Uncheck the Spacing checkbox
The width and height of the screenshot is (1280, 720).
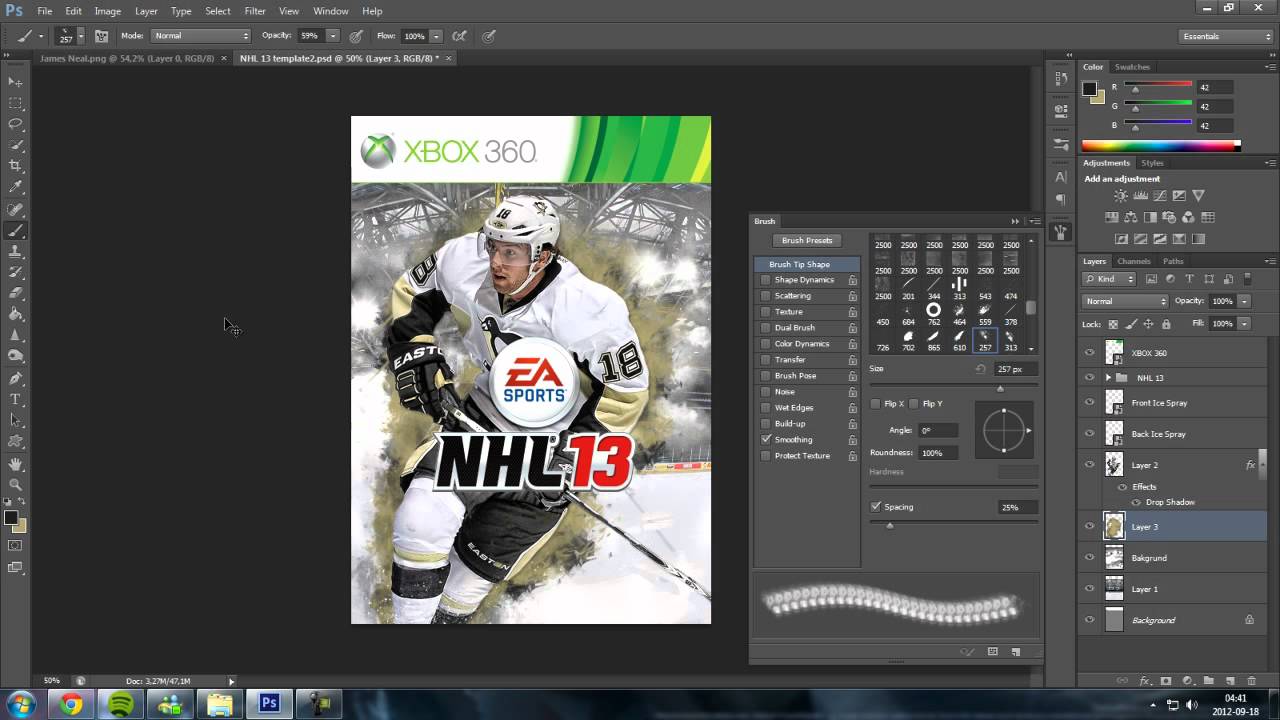pos(876,507)
